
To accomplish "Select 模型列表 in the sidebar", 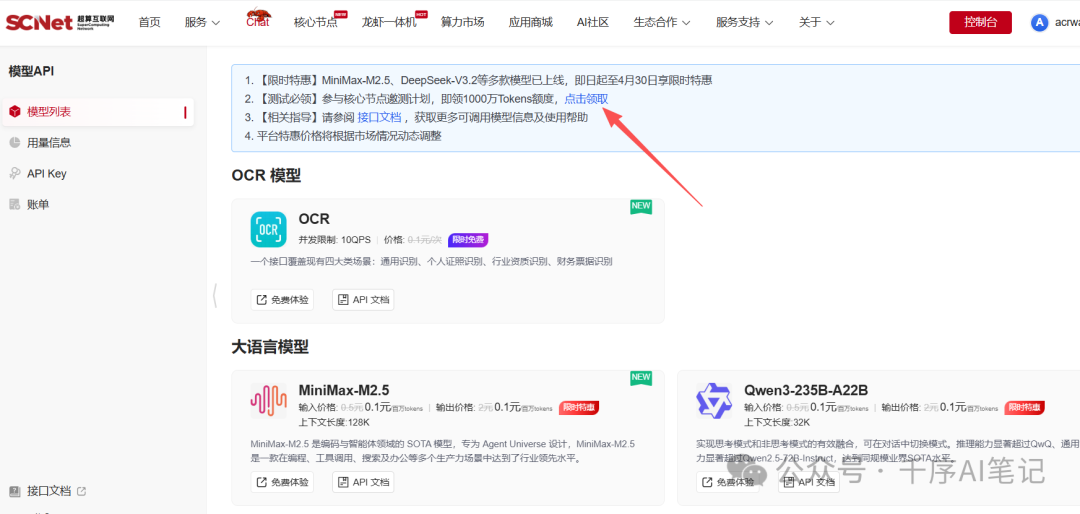I will tap(98, 112).
